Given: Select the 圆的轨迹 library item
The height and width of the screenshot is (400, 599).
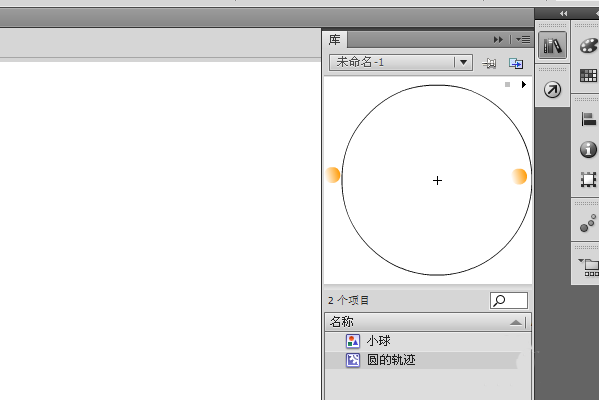Looking at the screenshot, I should tap(428, 360).
